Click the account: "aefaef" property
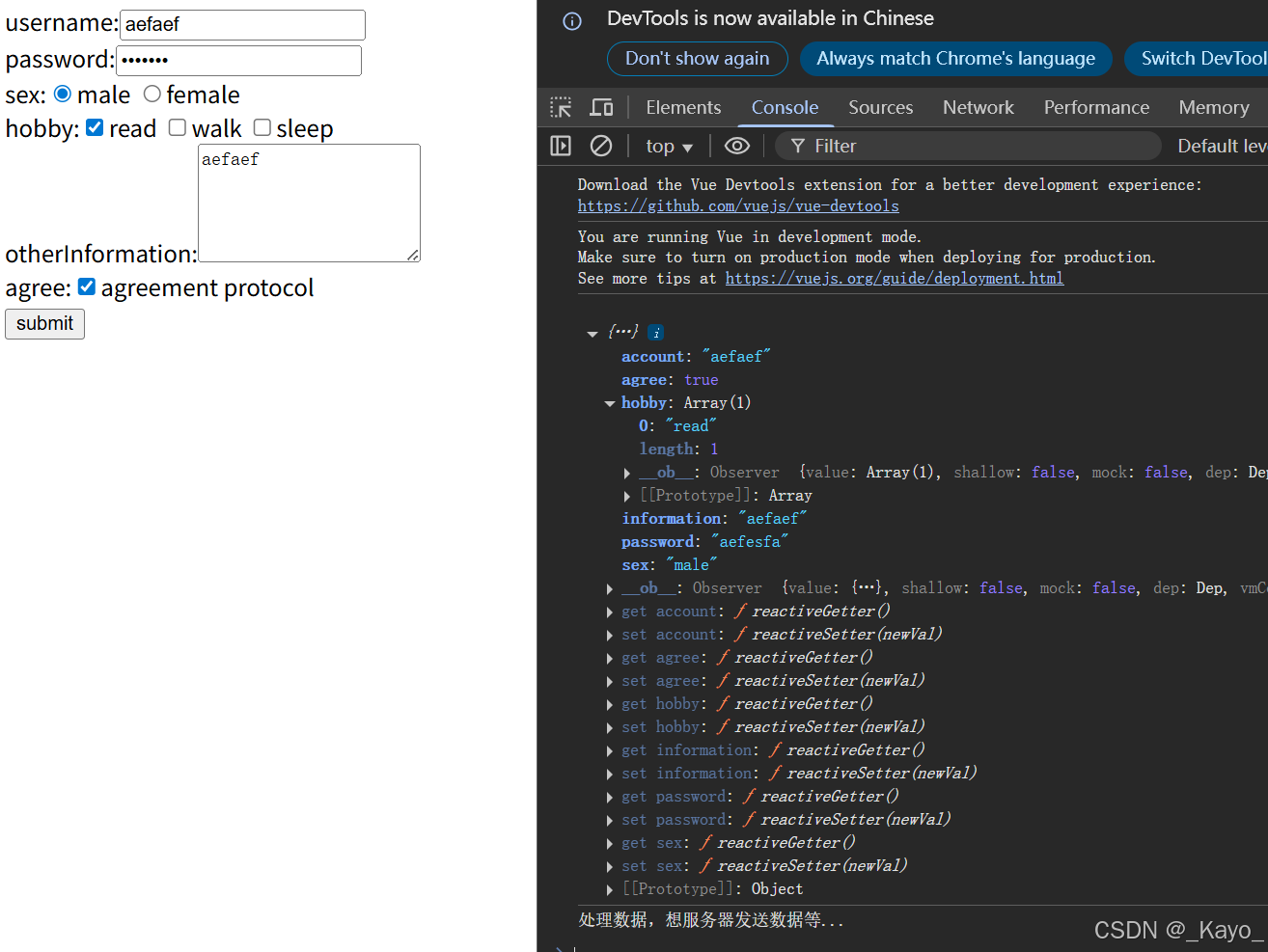Image resolution: width=1268 pixels, height=952 pixels. [696, 357]
